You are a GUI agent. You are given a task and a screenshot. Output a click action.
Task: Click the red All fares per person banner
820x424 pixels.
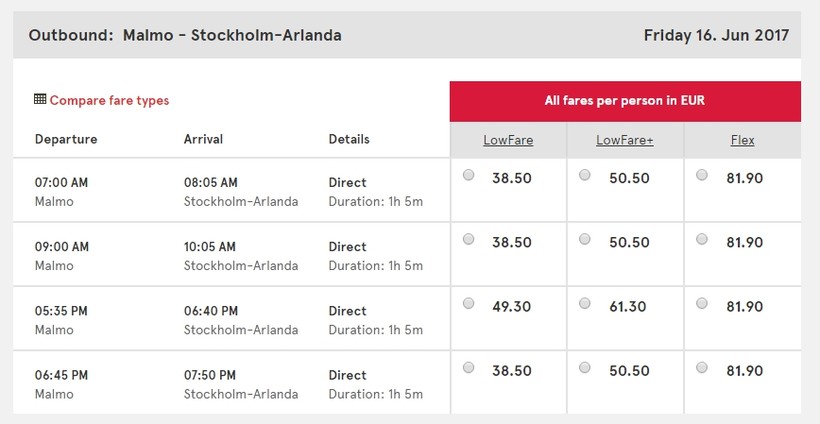(625, 101)
